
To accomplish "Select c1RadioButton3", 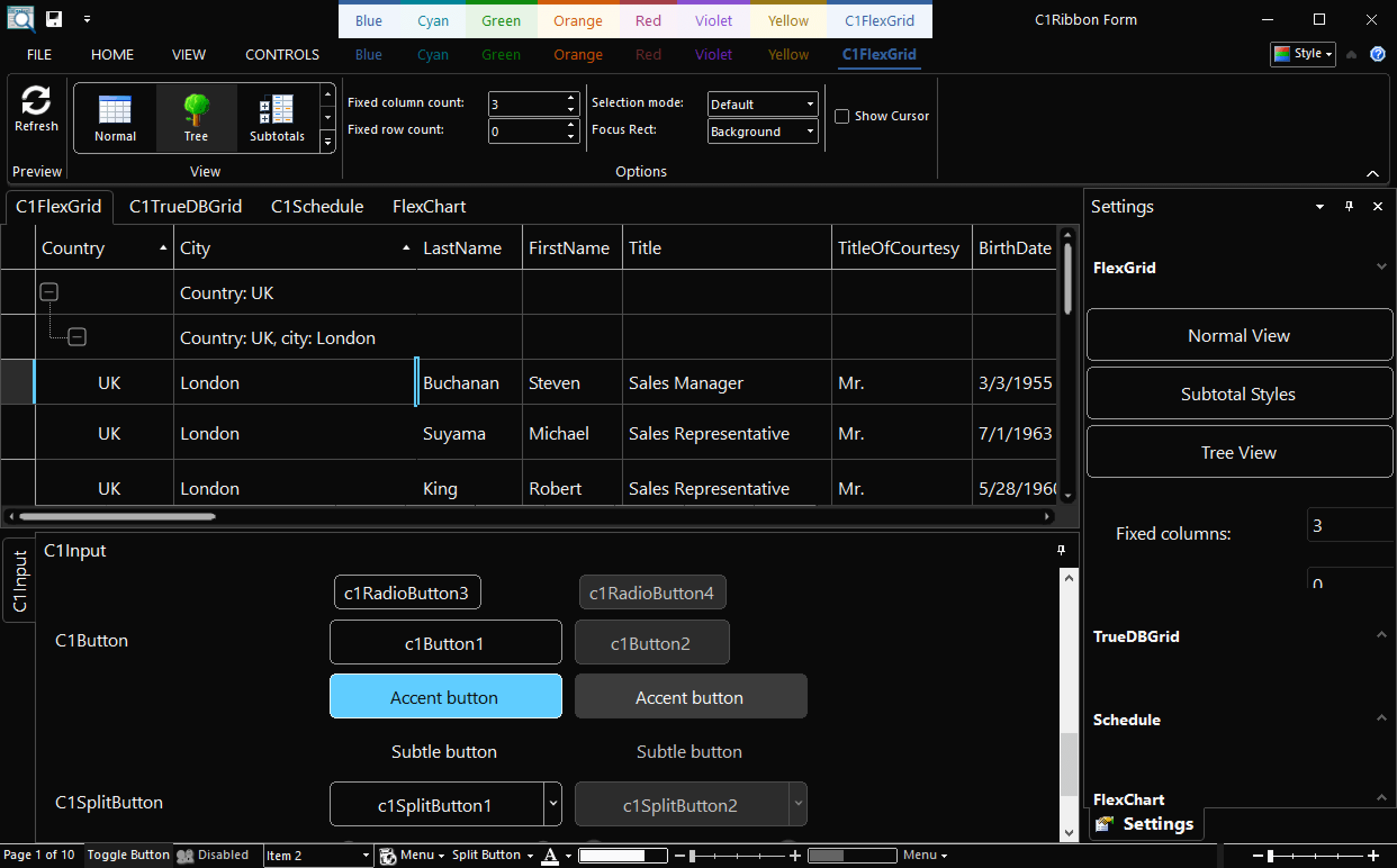I will pyautogui.click(x=407, y=593).
